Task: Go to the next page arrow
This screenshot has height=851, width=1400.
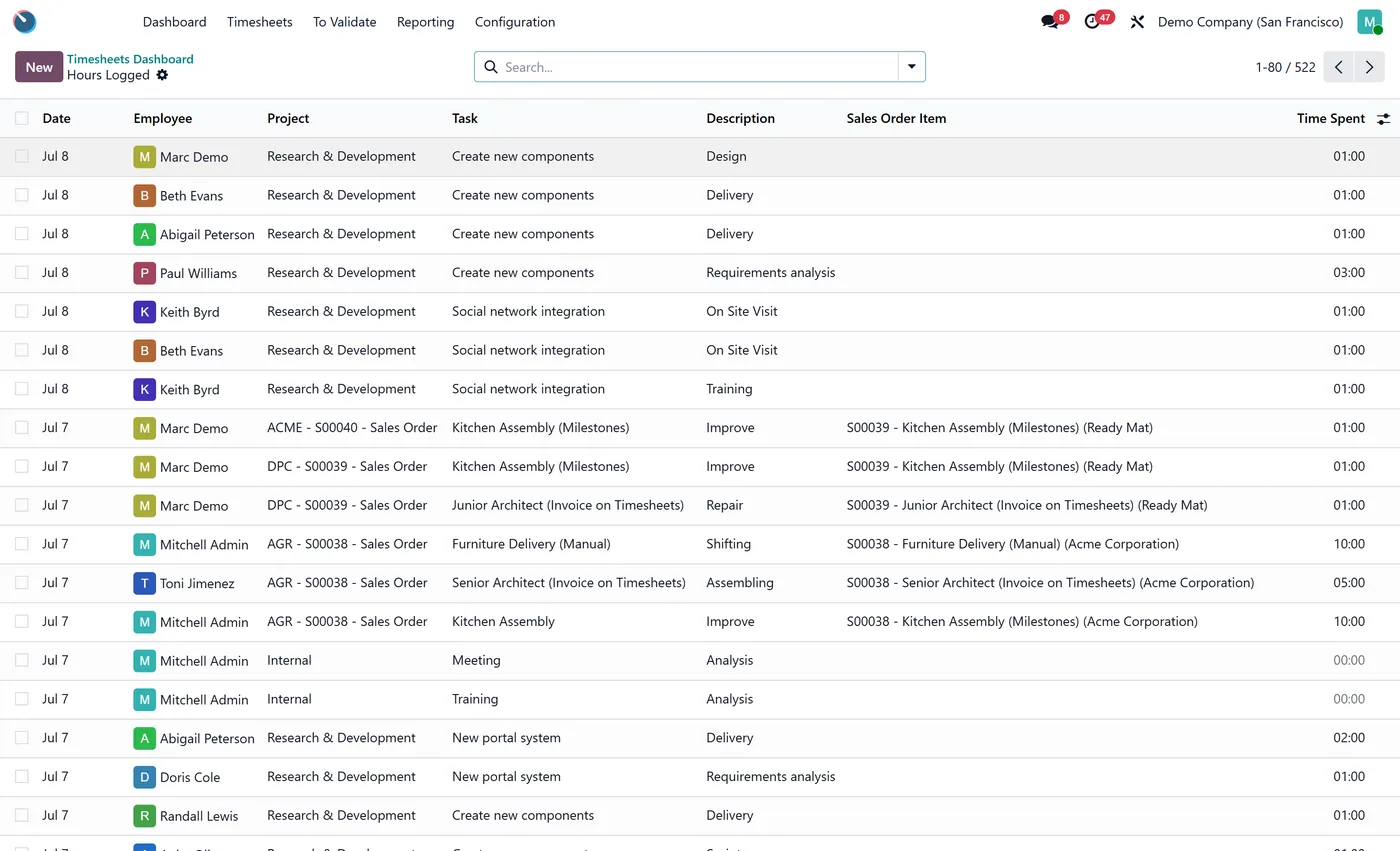Action: [x=1370, y=67]
